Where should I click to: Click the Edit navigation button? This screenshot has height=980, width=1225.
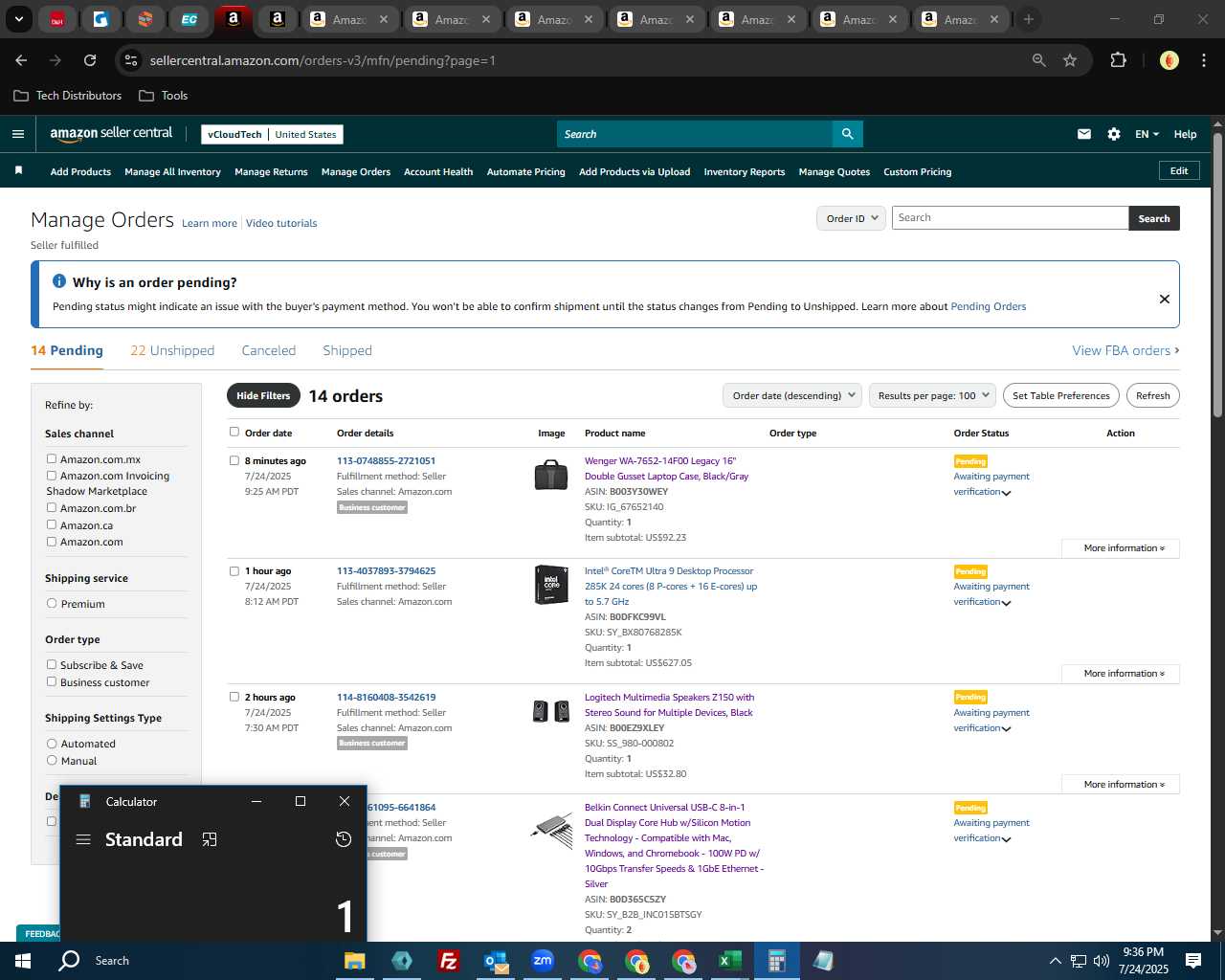[x=1179, y=170]
